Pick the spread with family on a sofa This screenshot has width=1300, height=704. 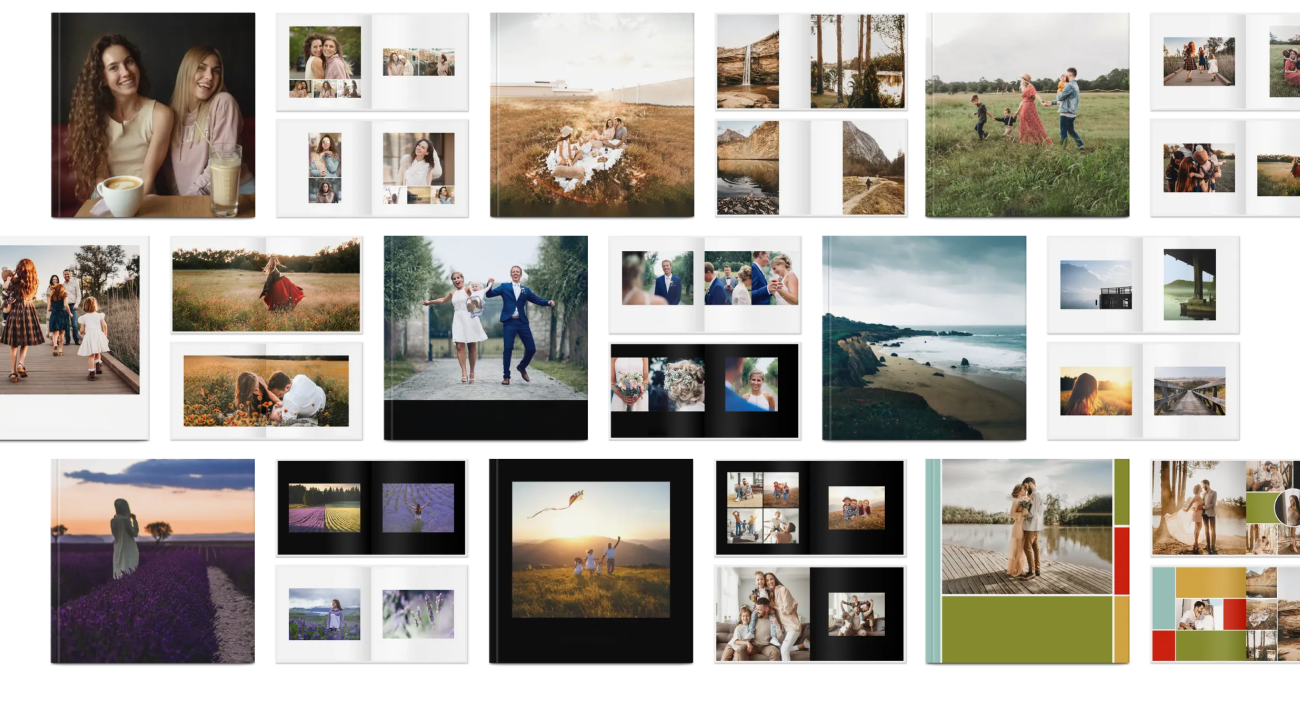[x=810, y=614]
